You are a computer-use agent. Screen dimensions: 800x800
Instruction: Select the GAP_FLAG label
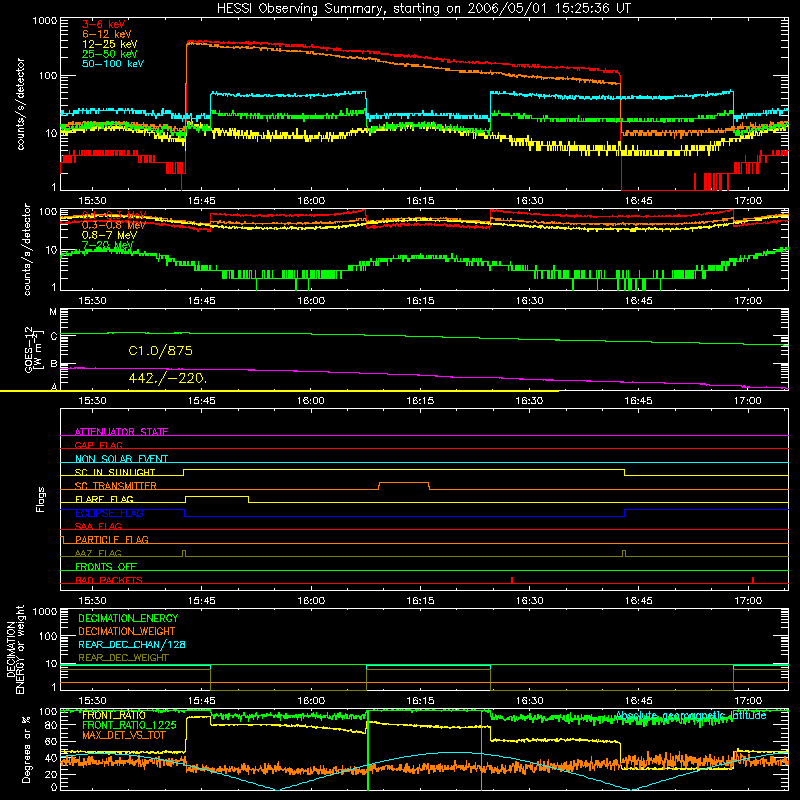(98, 445)
